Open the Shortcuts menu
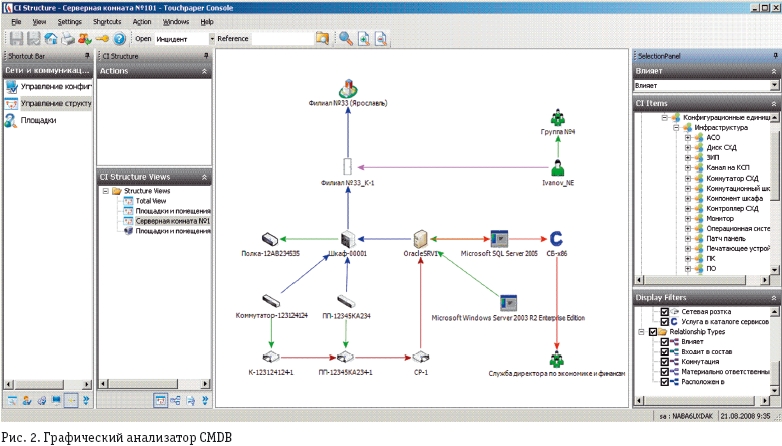The width and height of the screenshot is (782, 446). (x=107, y=21)
